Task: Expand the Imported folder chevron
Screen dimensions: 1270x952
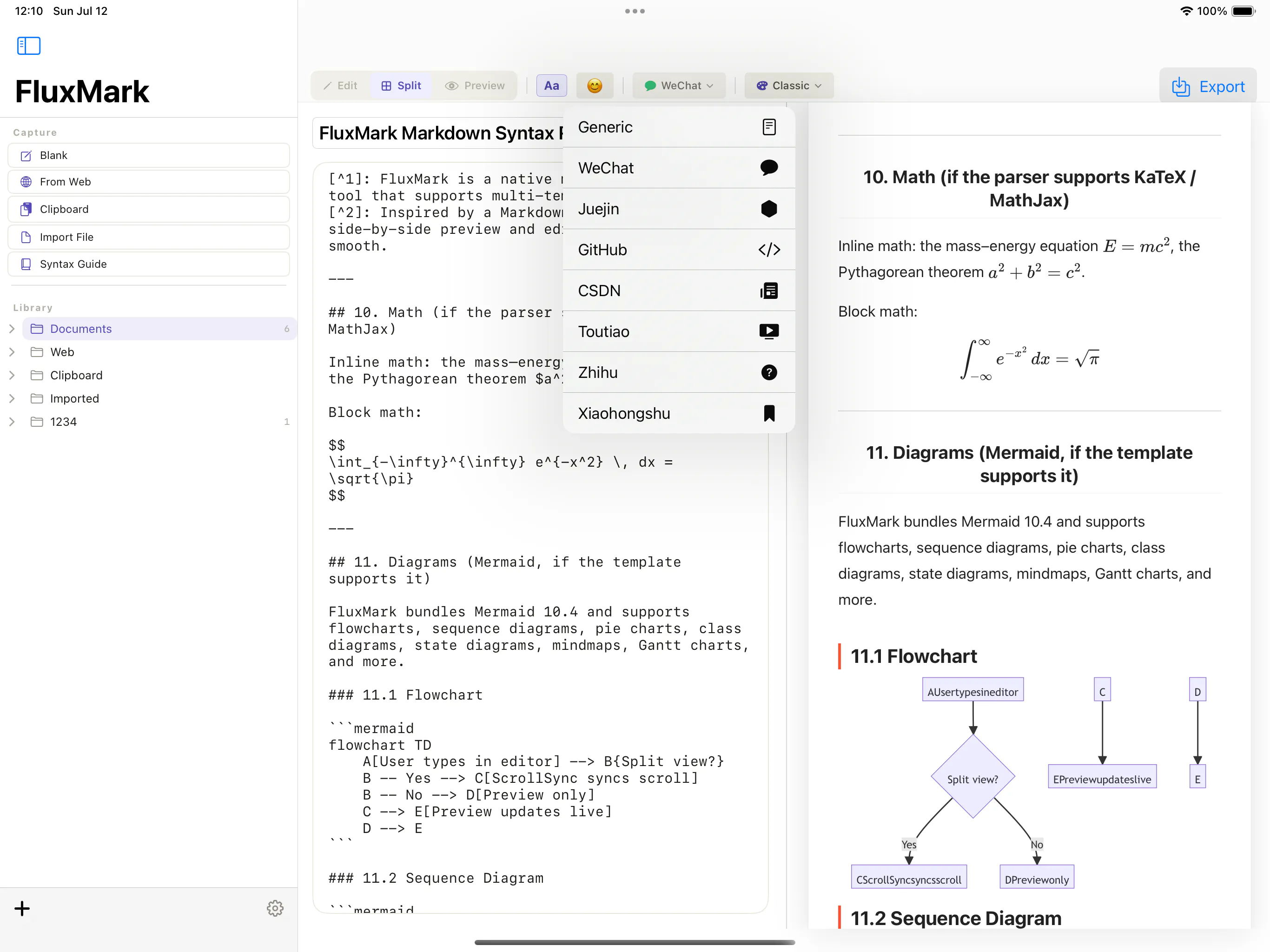Action: tap(12, 398)
